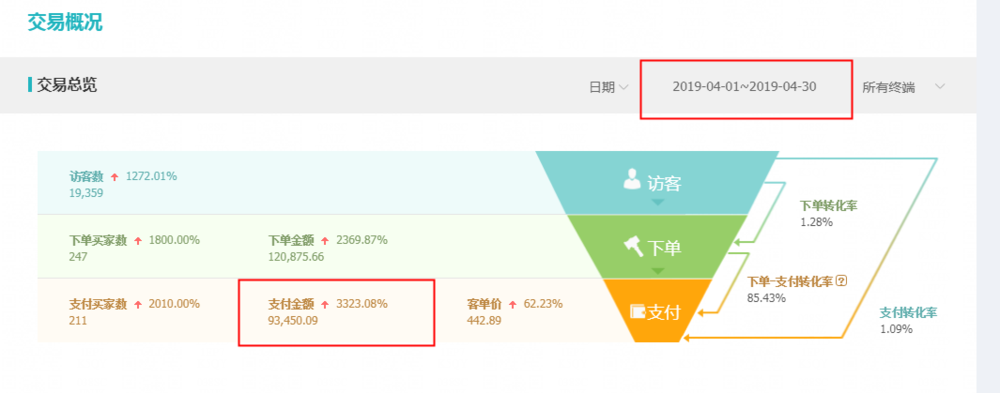Click the red up arrow beside 下单金额
Viewport: 1000px width, 393px height.
pyautogui.click(x=325, y=241)
